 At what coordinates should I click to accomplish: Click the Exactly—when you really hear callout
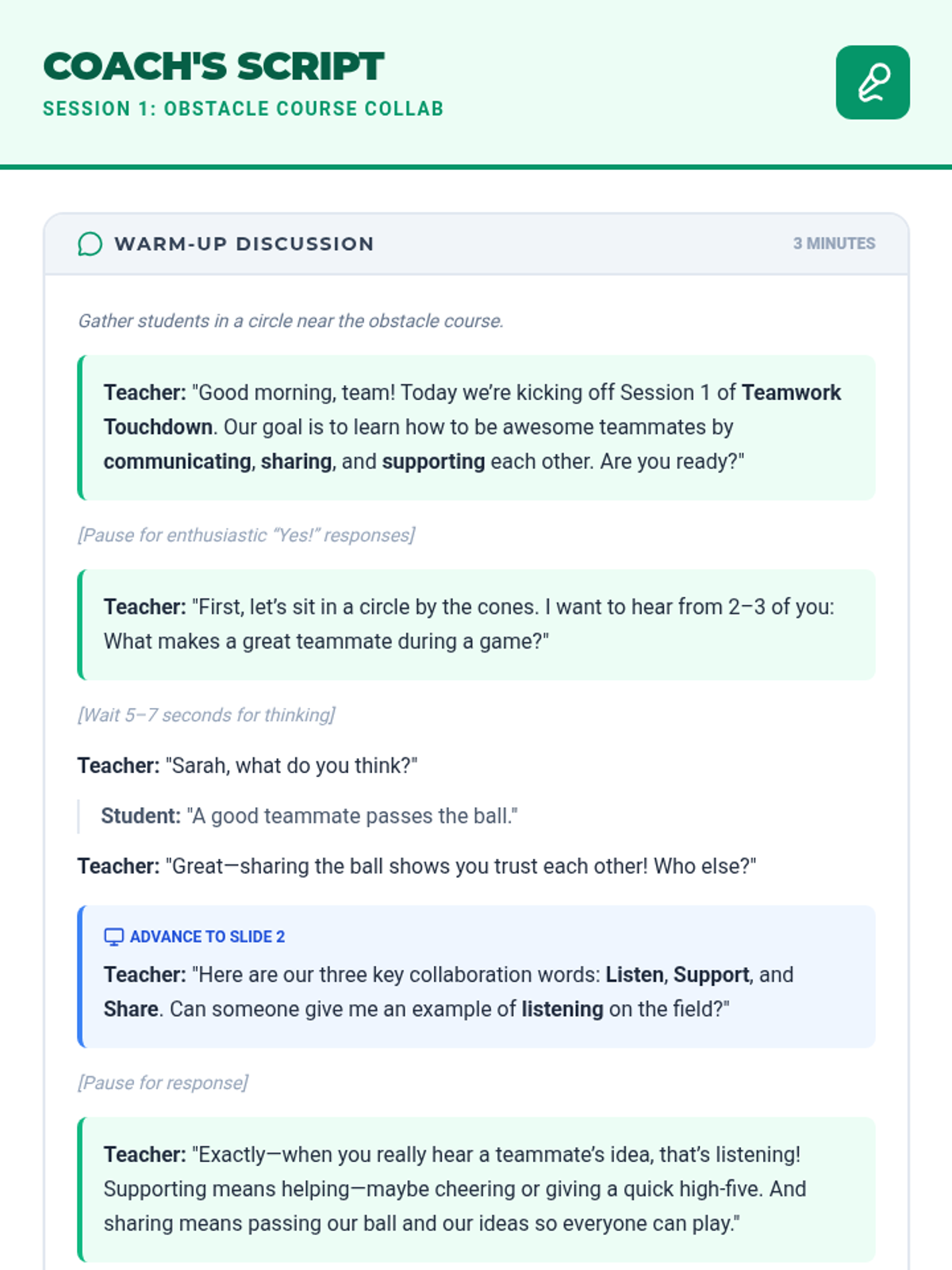click(x=476, y=1189)
